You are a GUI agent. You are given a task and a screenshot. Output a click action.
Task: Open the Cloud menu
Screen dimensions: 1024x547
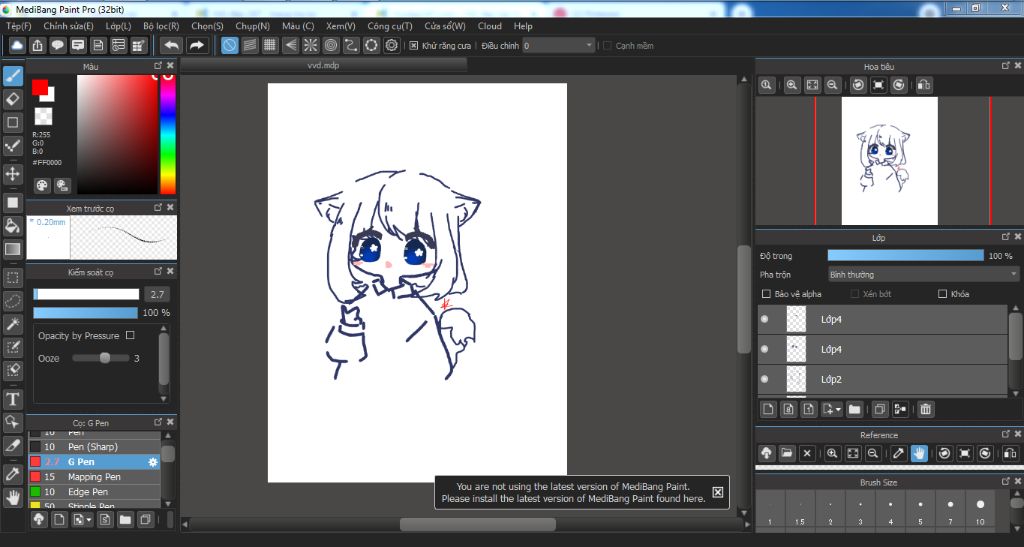click(x=490, y=26)
